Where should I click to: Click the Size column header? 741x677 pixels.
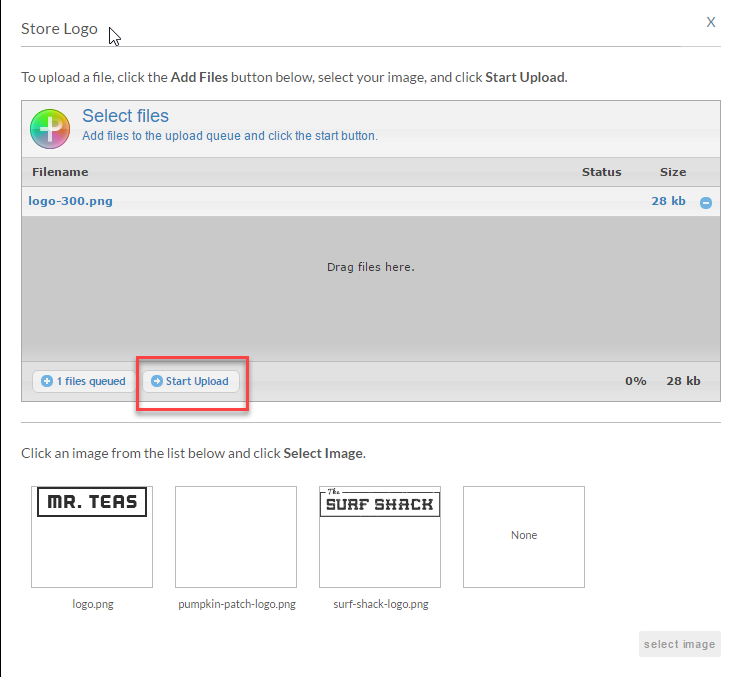coord(672,172)
